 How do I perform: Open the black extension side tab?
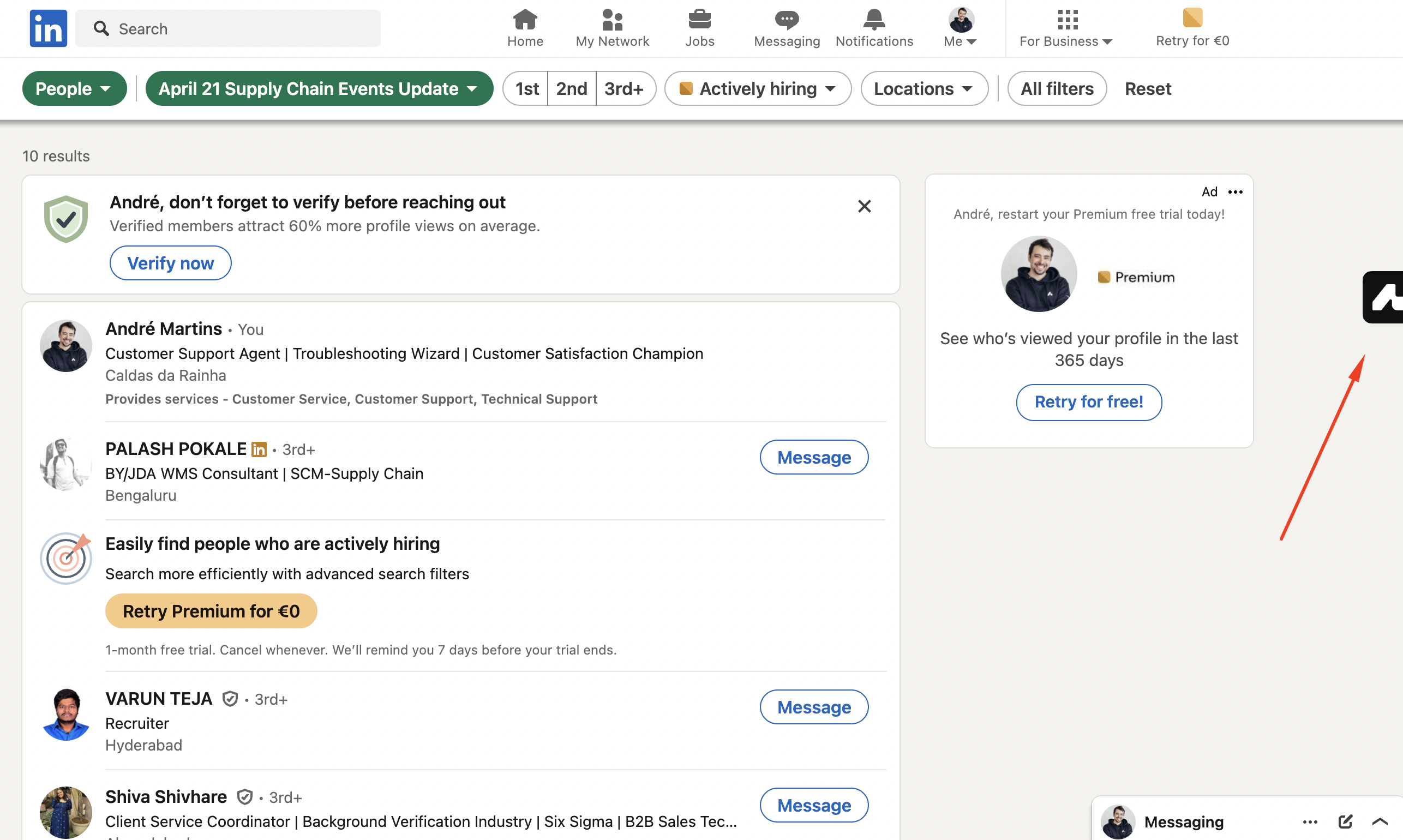[1383, 298]
